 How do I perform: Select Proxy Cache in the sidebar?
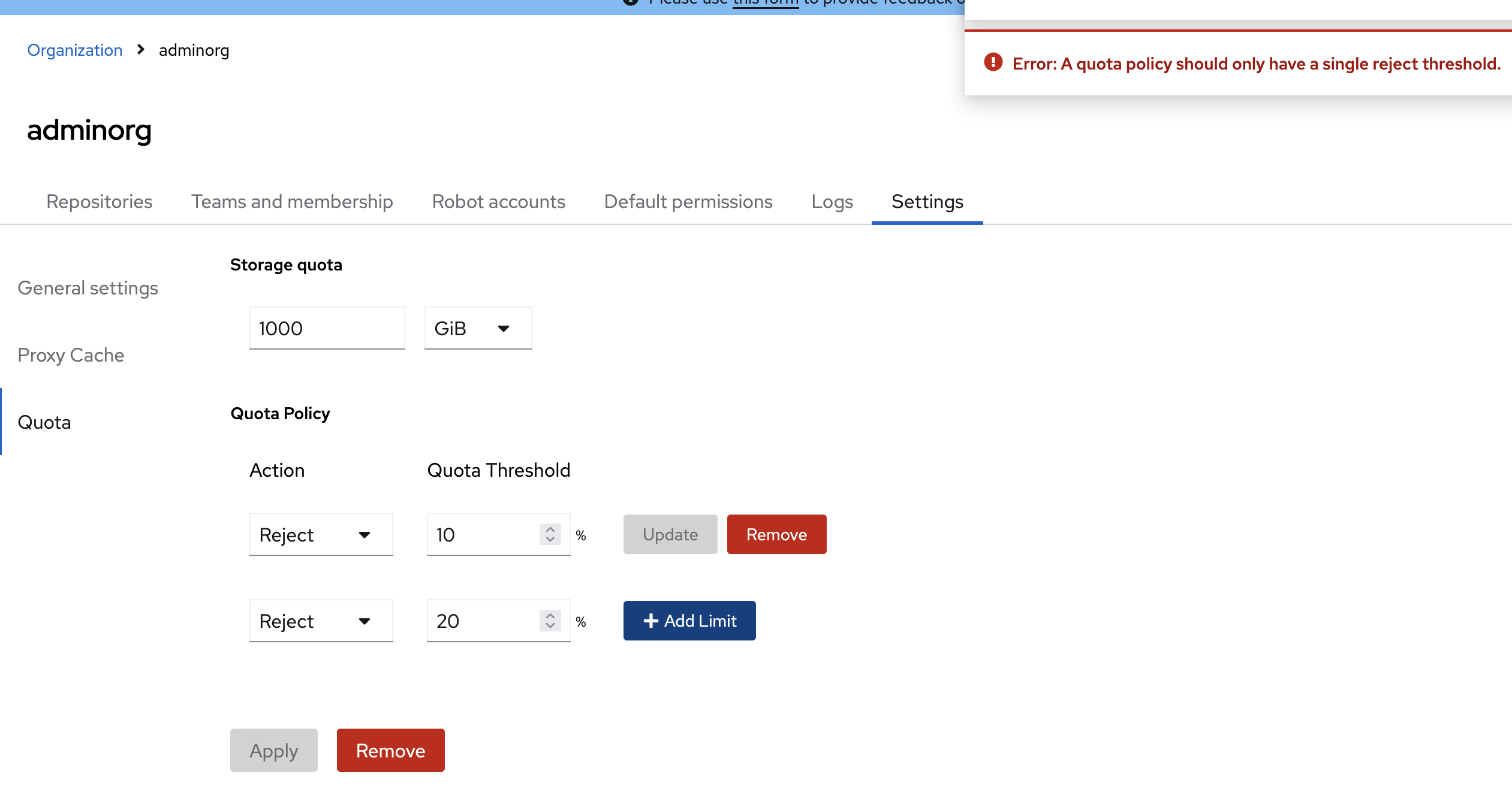tap(71, 355)
